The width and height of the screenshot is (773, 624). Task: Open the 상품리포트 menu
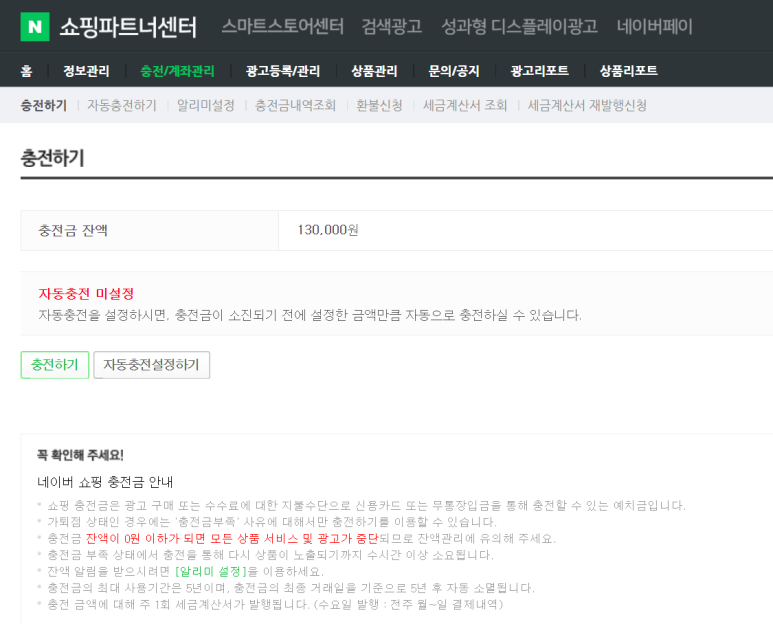(629, 71)
